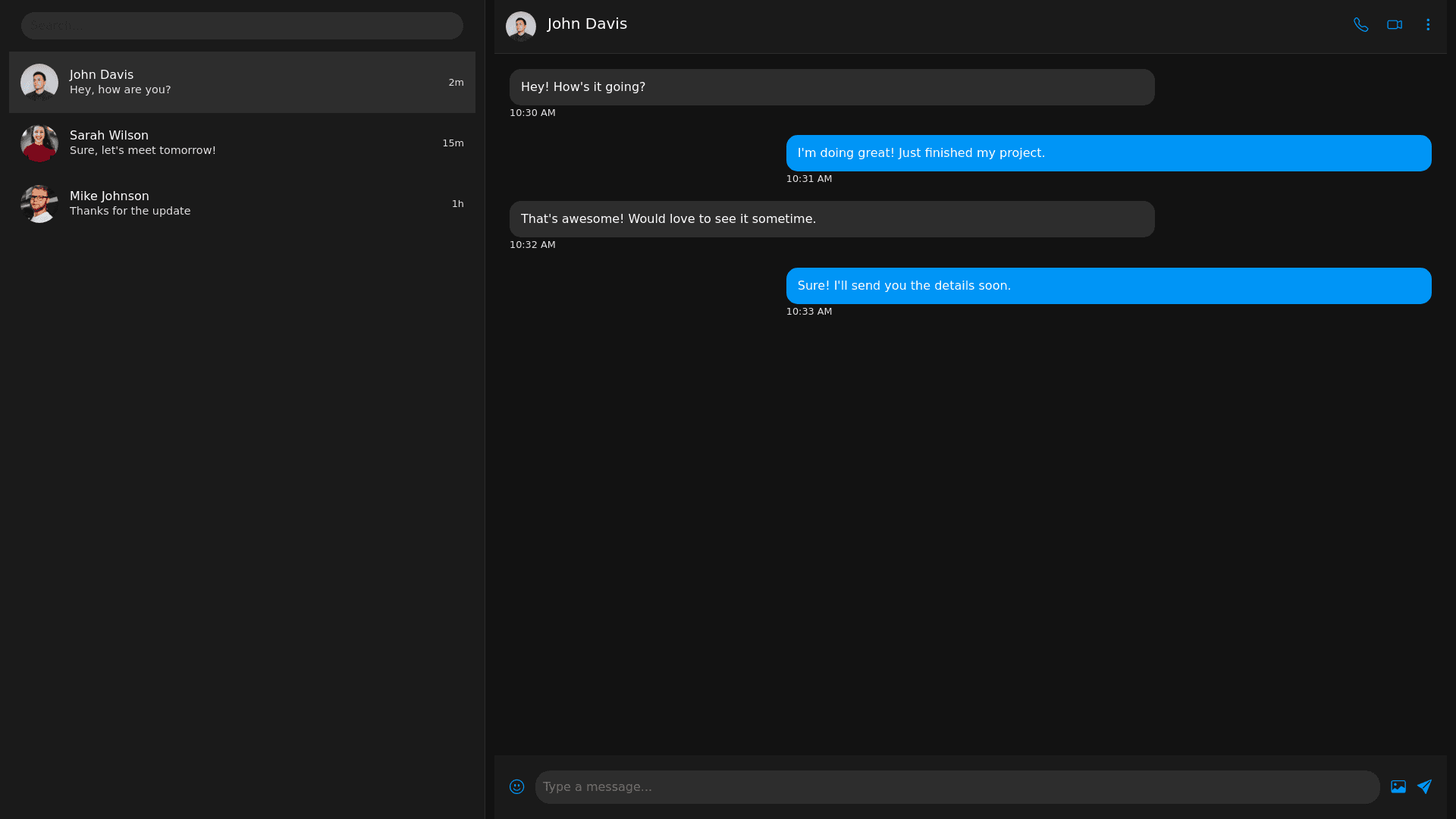Click Mike Johnson's profile picture

39,204
